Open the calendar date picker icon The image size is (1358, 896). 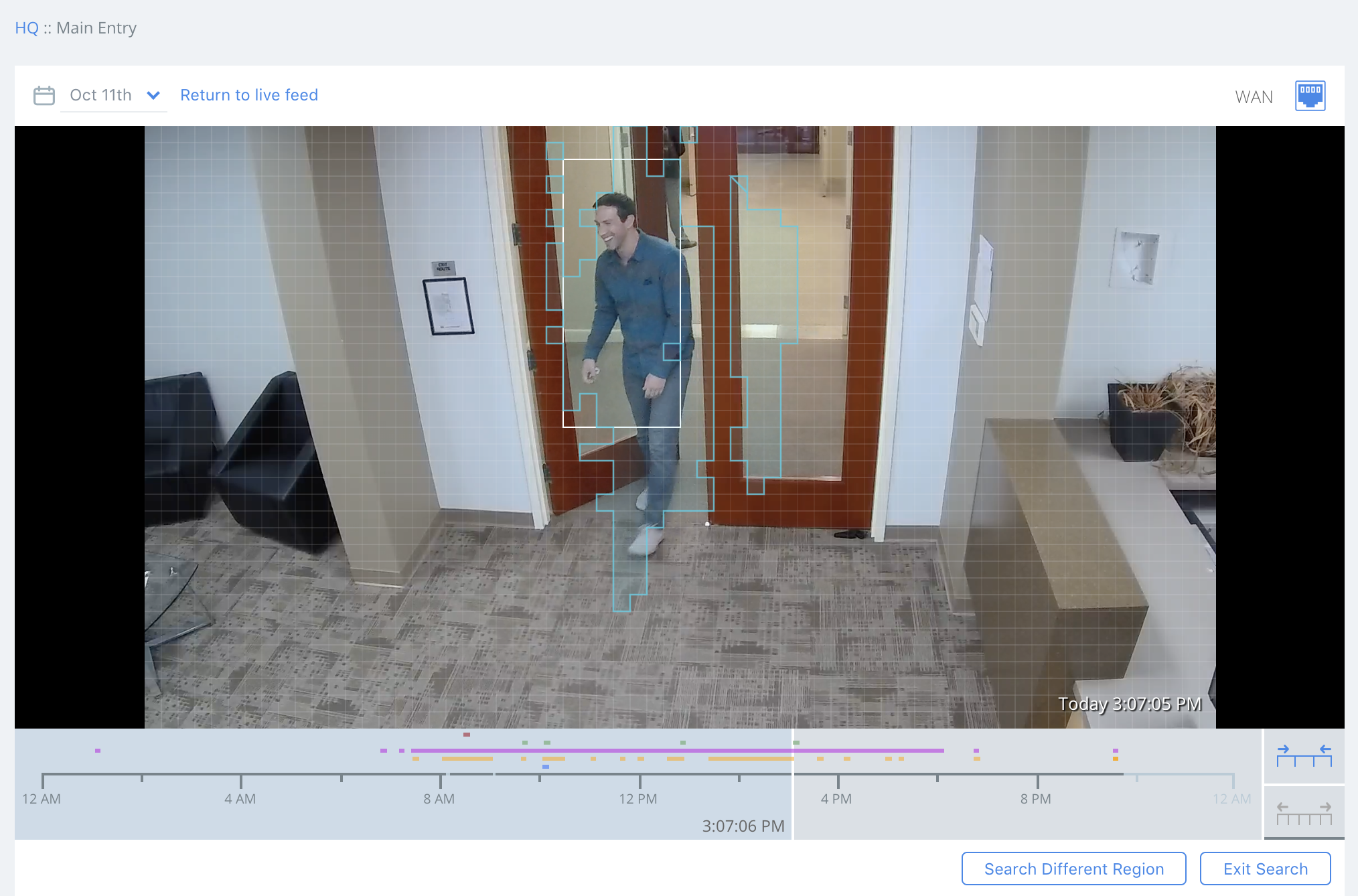pos(44,96)
